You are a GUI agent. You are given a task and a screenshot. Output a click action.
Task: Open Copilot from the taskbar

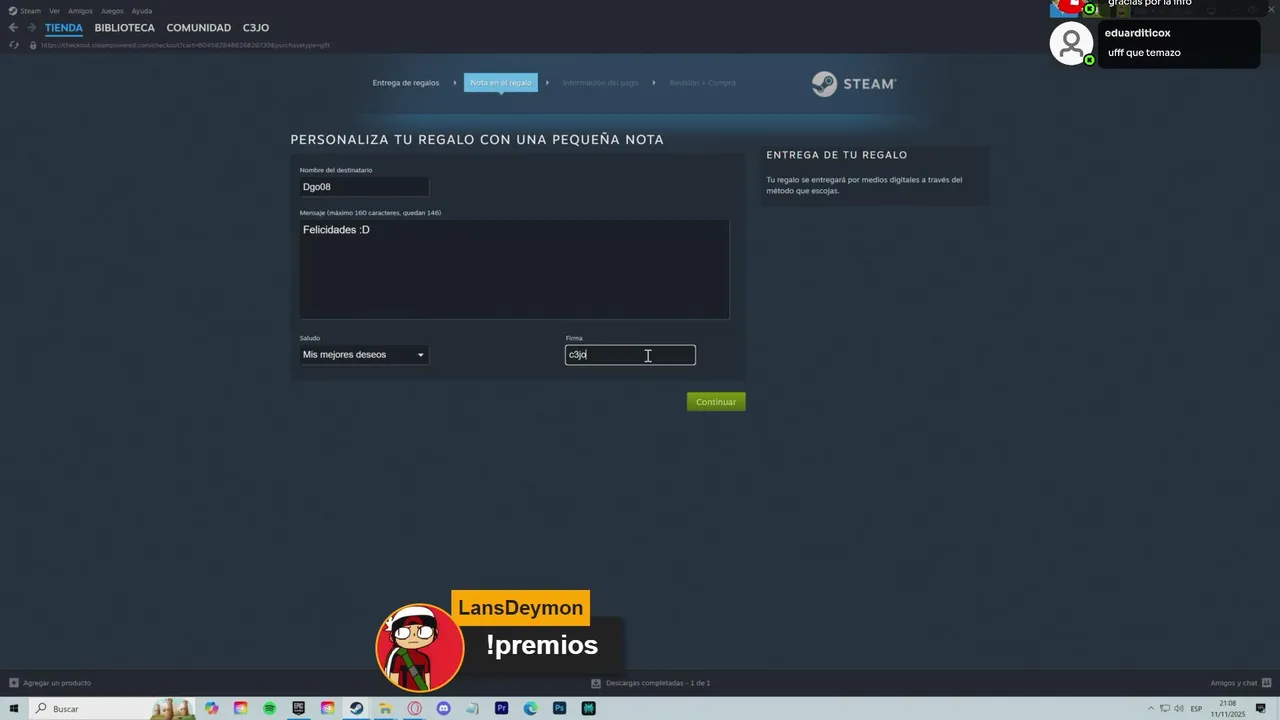[212, 708]
